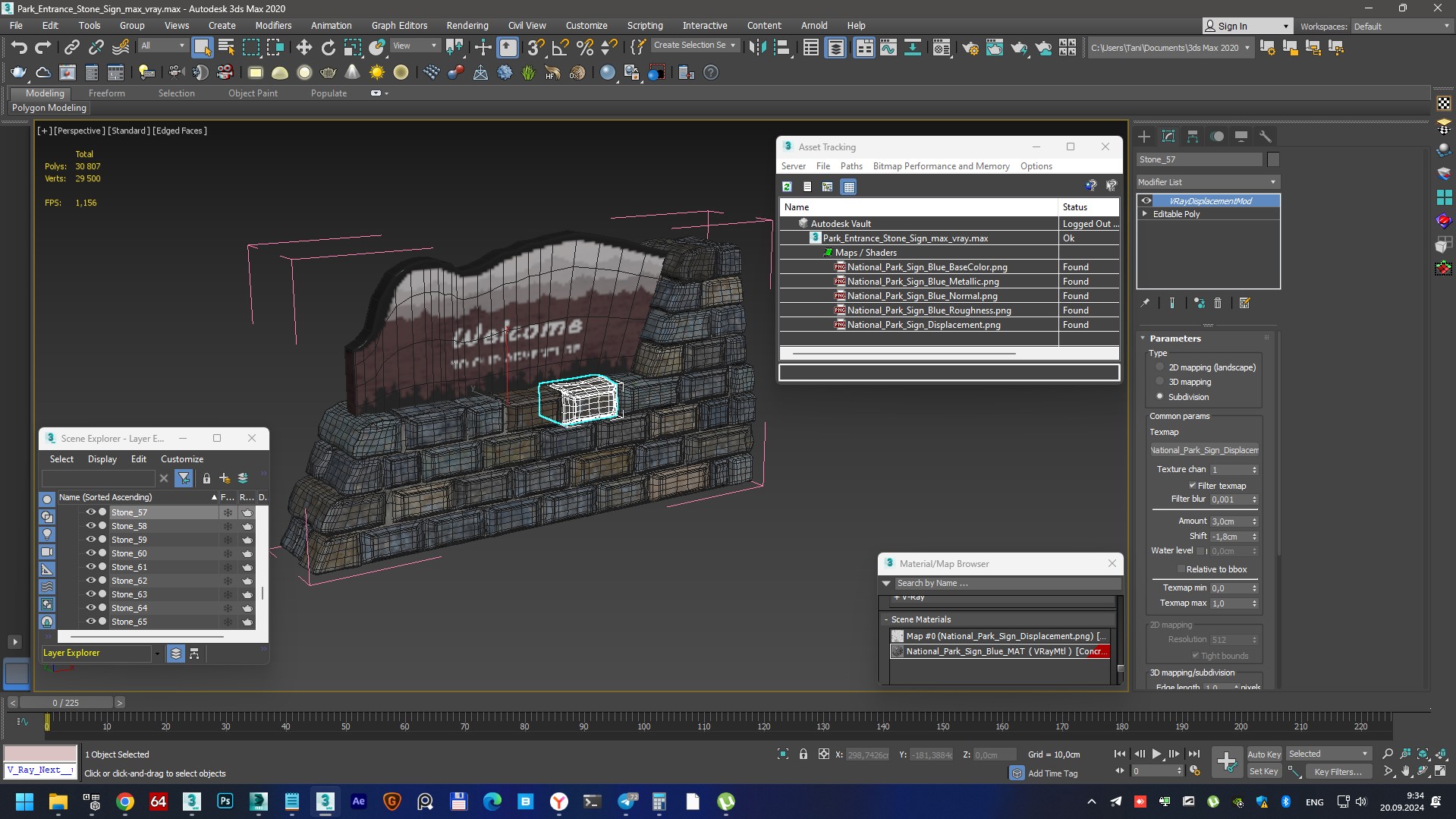The height and width of the screenshot is (819, 1456).
Task: Open the Utilities wrench icon
Action: point(1265,137)
